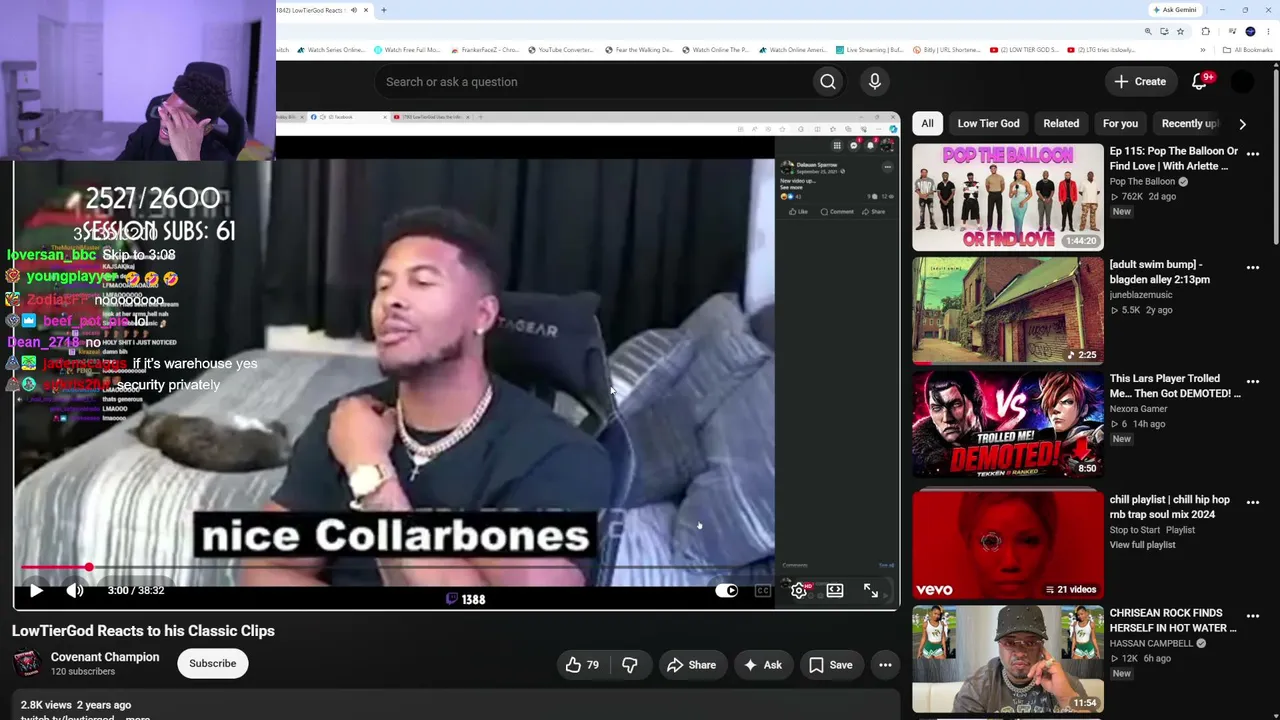Viewport: 1280px width, 720px height.
Task: Select the Low Tier God chip
Action: (x=988, y=124)
